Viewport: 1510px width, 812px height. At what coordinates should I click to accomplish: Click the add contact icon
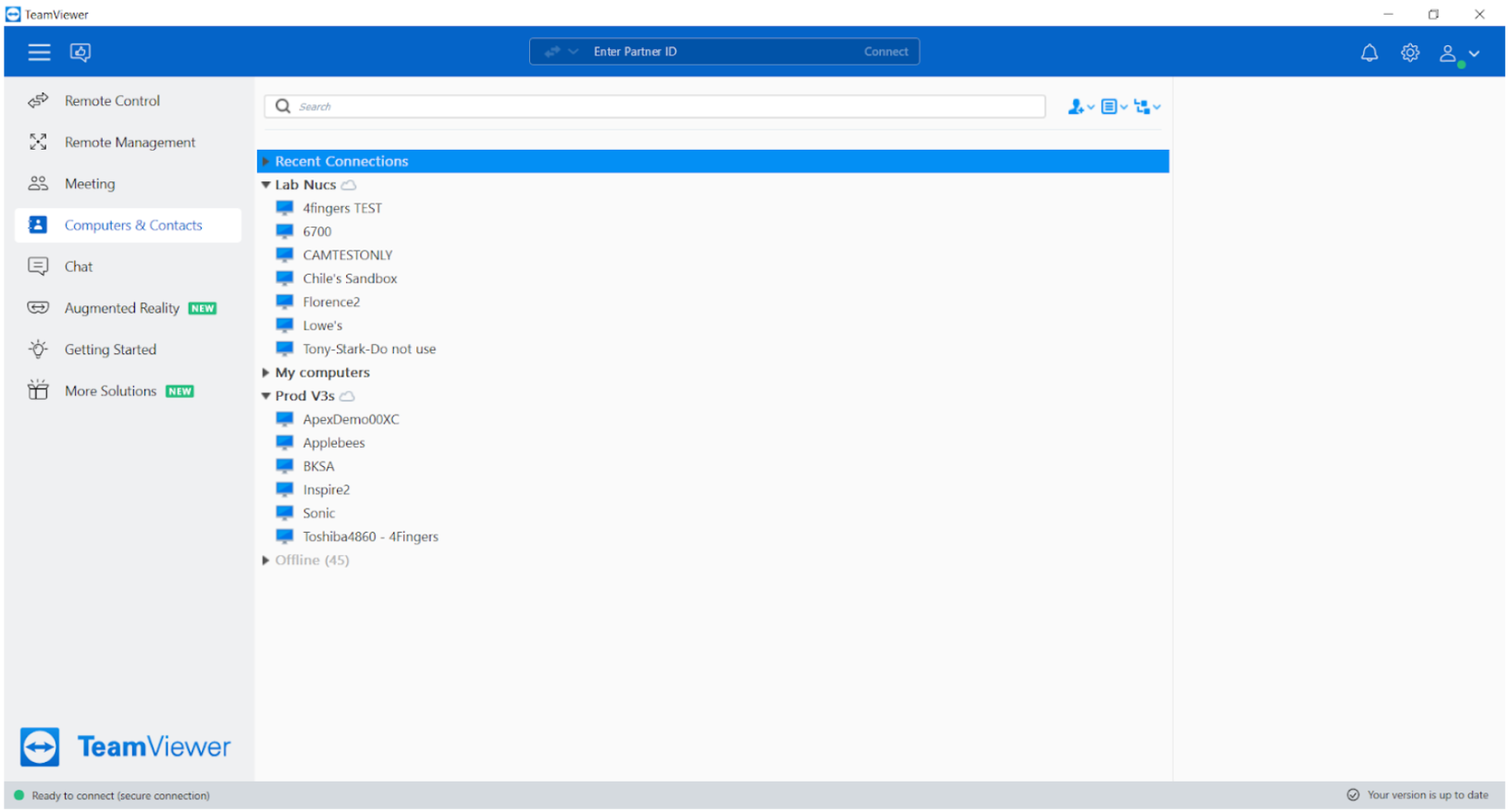point(1079,107)
